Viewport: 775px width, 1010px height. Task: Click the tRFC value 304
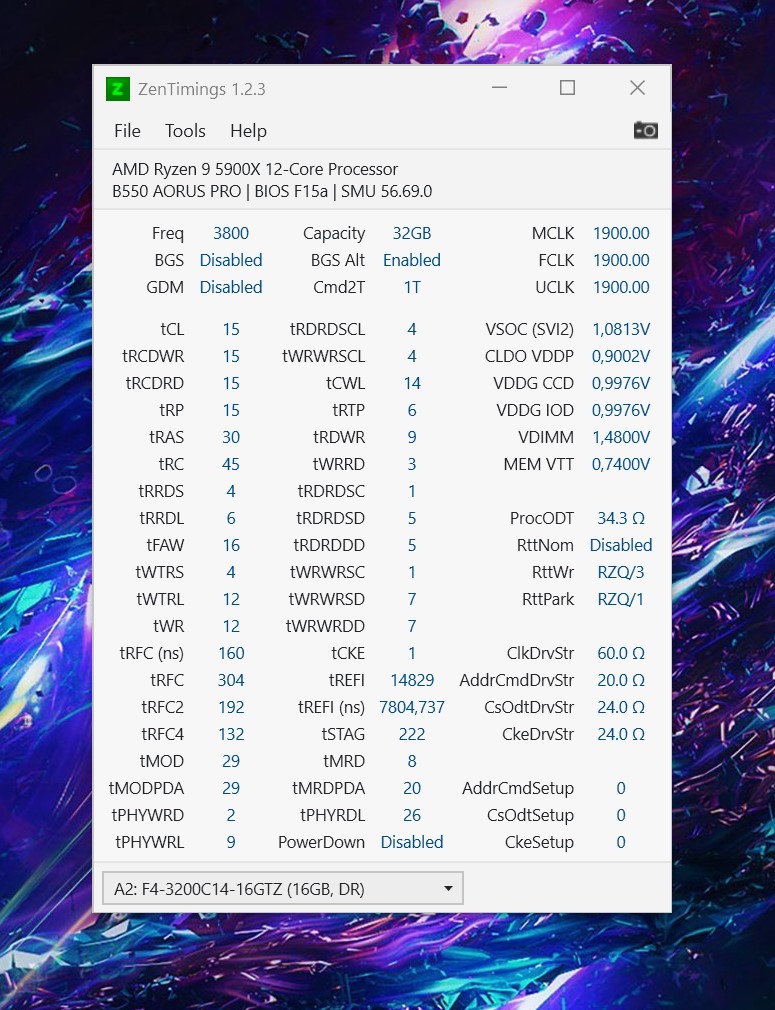tap(231, 680)
